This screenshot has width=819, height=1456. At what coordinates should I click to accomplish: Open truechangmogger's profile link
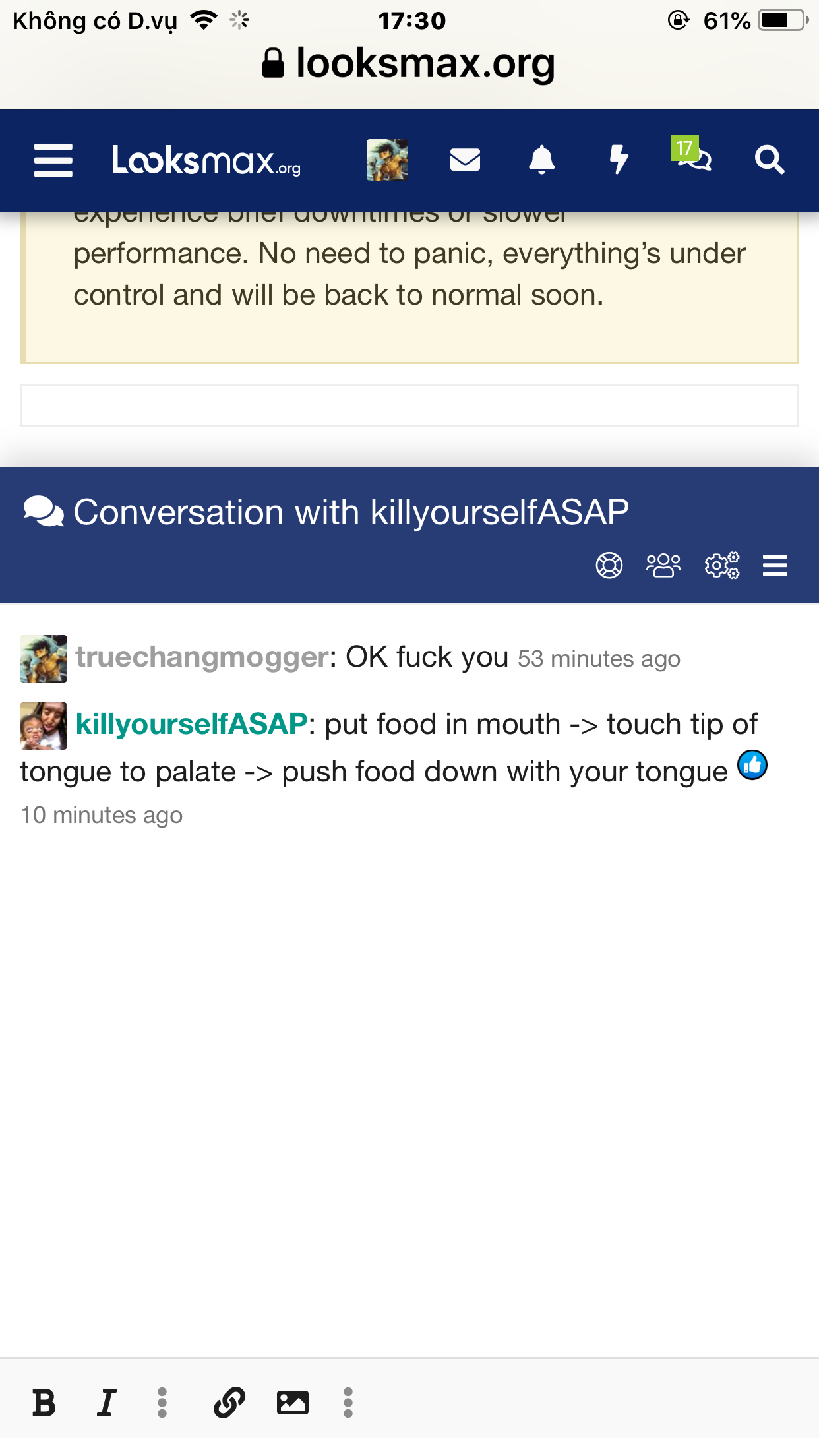pos(202,657)
